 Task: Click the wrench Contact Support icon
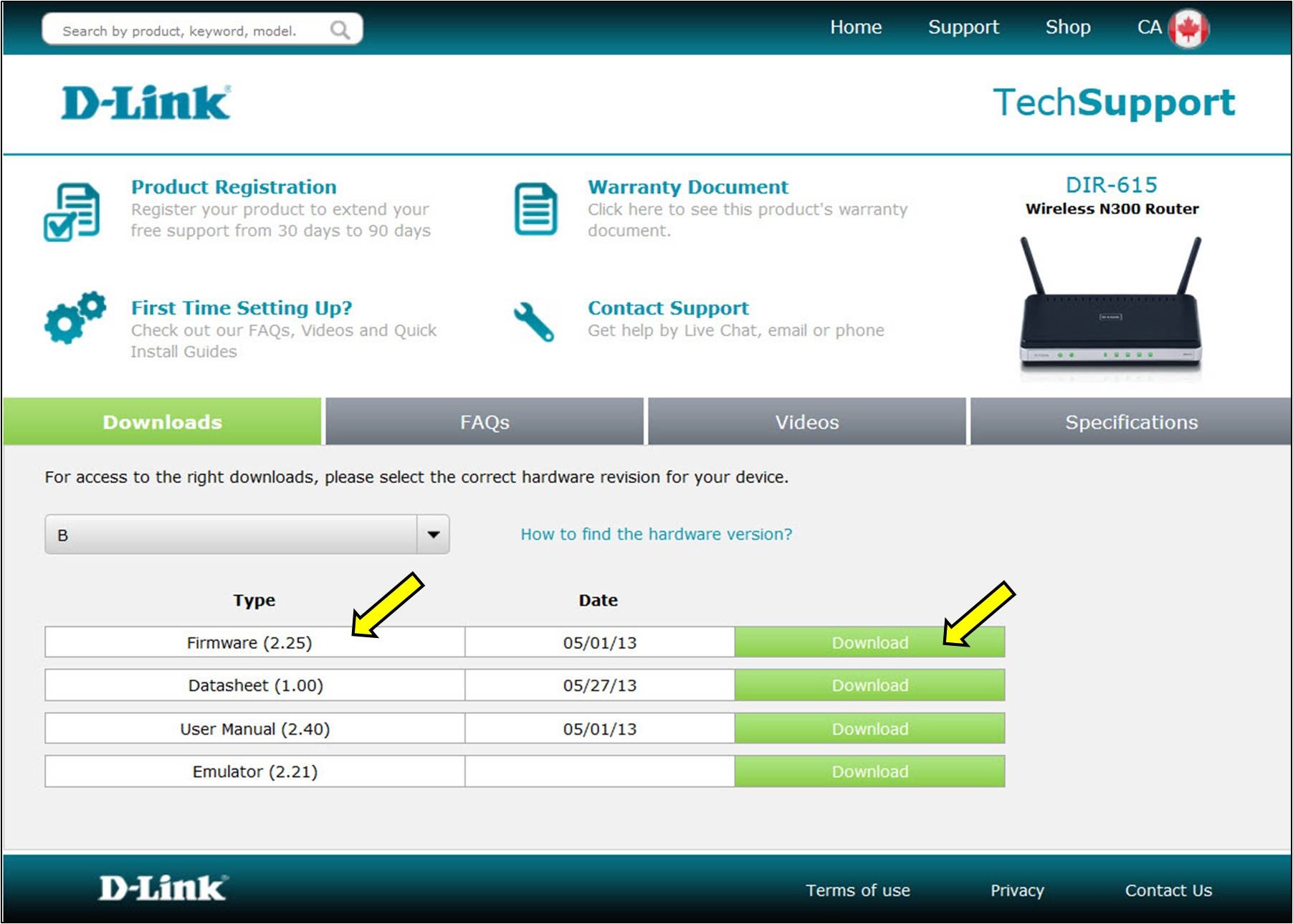534,321
